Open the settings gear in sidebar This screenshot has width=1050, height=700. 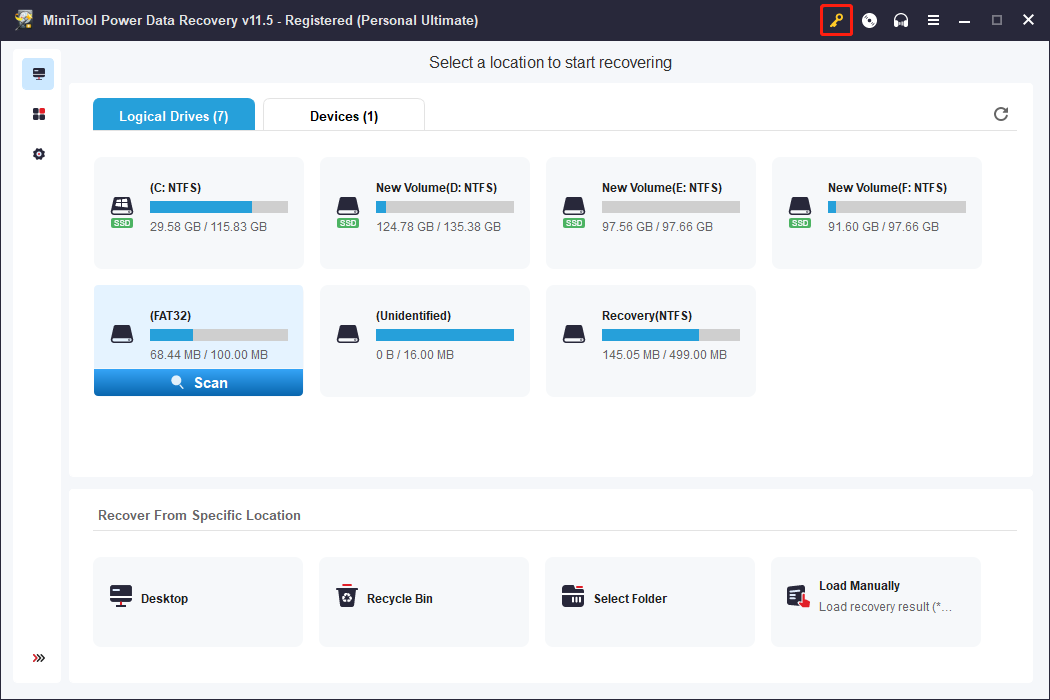point(38,154)
